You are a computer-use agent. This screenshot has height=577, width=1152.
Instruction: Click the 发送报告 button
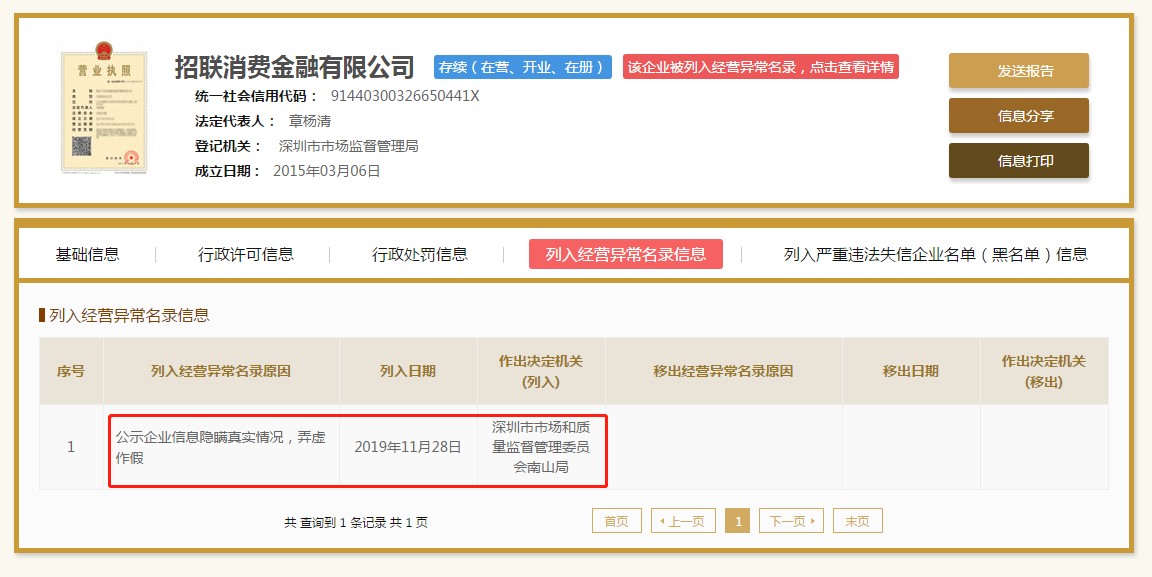tap(1018, 71)
